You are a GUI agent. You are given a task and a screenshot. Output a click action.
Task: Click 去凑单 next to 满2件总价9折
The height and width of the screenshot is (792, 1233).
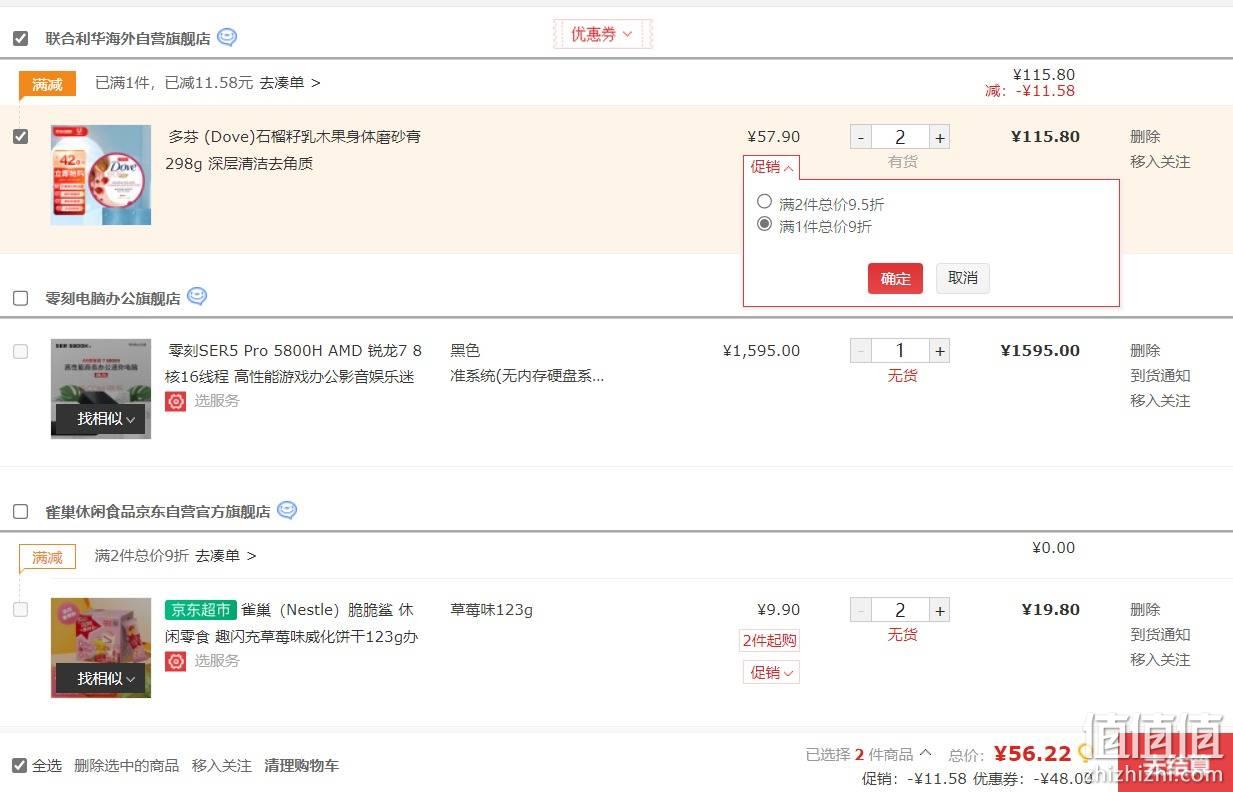[225, 555]
